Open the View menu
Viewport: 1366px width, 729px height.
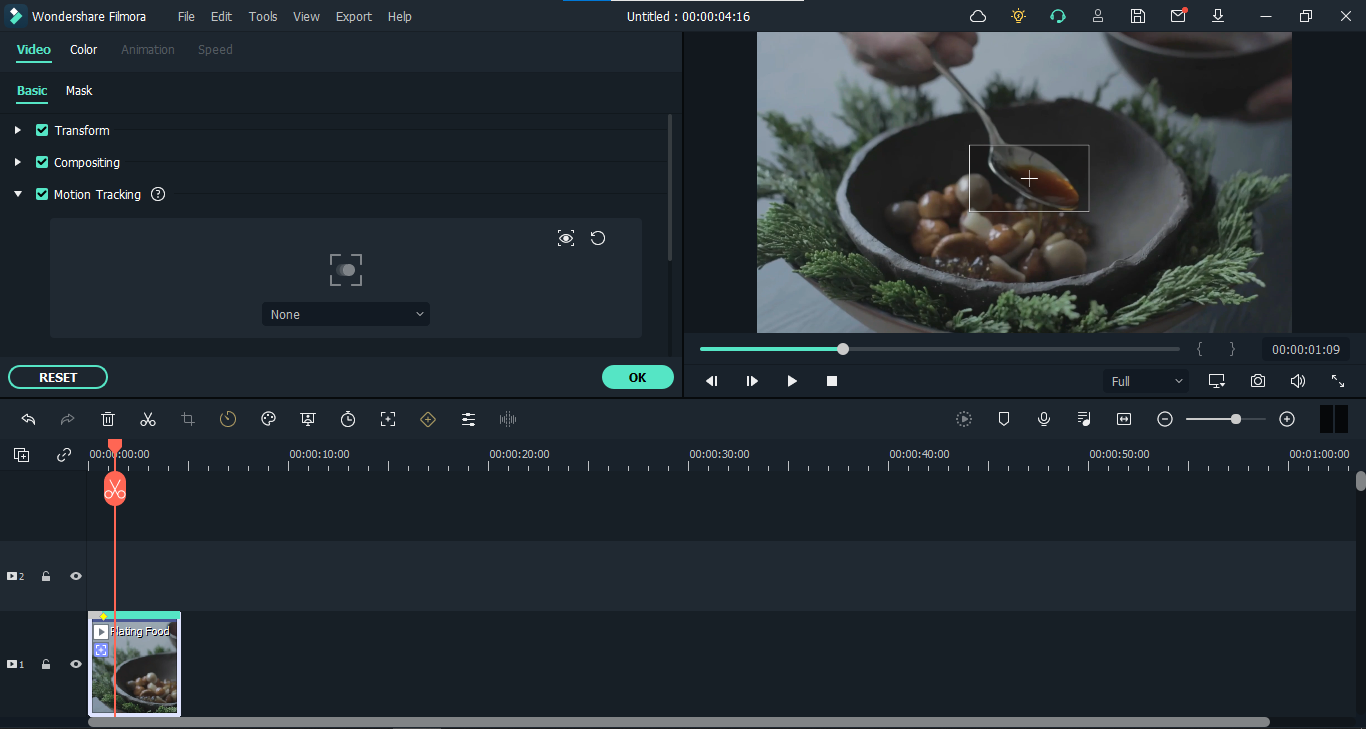[x=307, y=16]
